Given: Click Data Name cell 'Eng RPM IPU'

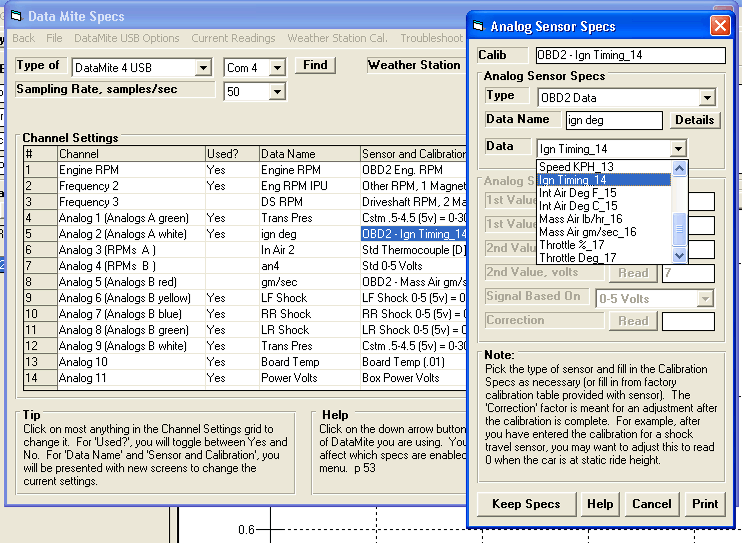Looking at the screenshot, I should [x=309, y=186].
